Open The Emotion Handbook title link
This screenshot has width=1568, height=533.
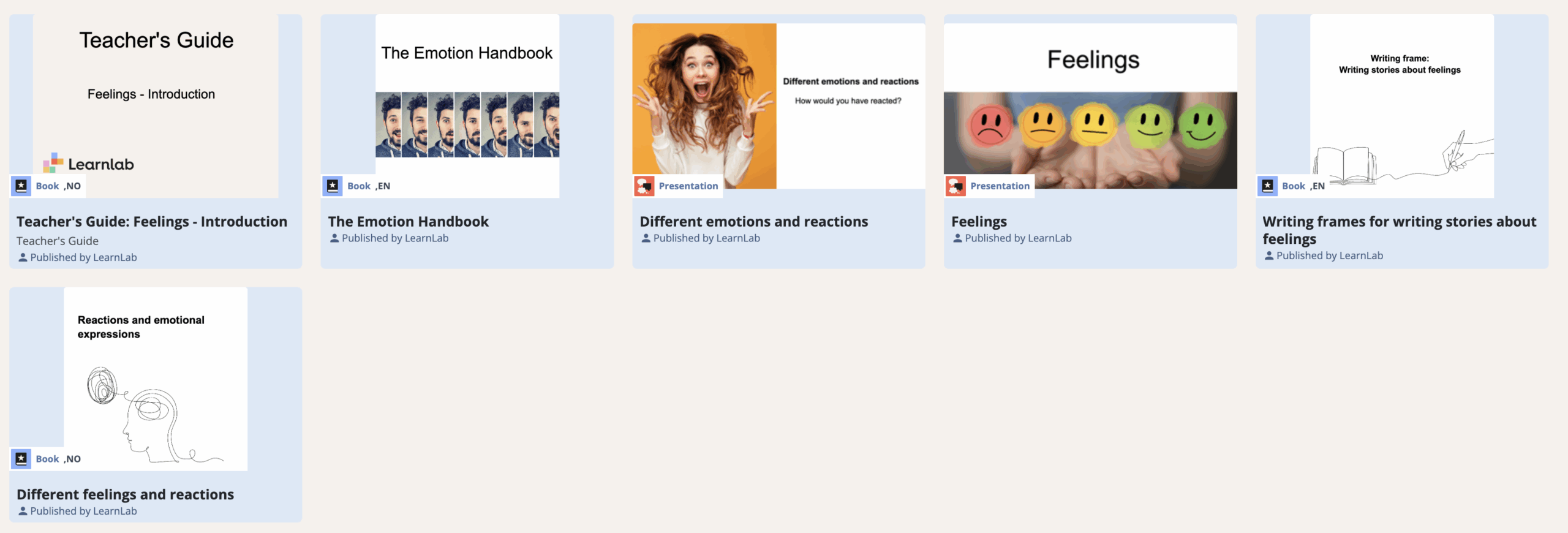(x=408, y=221)
